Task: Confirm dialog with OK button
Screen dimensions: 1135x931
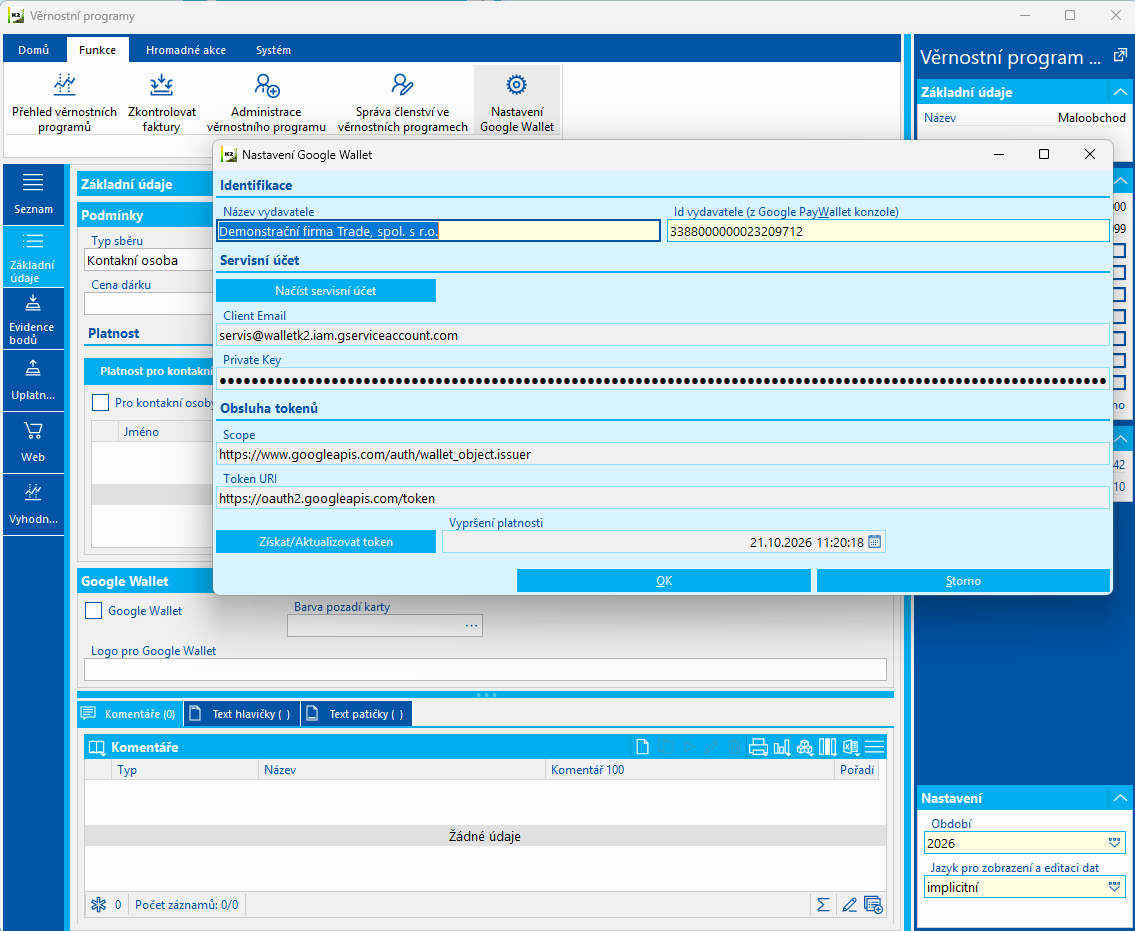Action: pos(664,581)
